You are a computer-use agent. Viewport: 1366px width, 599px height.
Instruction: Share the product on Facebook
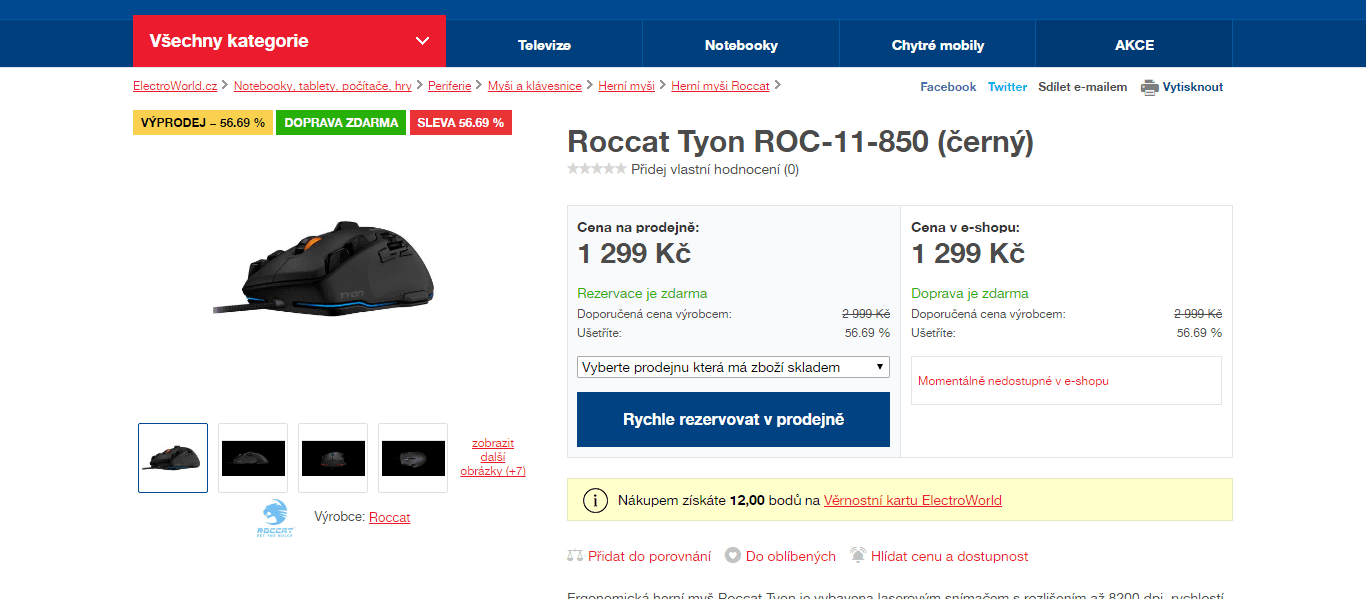pyautogui.click(x=948, y=87)
